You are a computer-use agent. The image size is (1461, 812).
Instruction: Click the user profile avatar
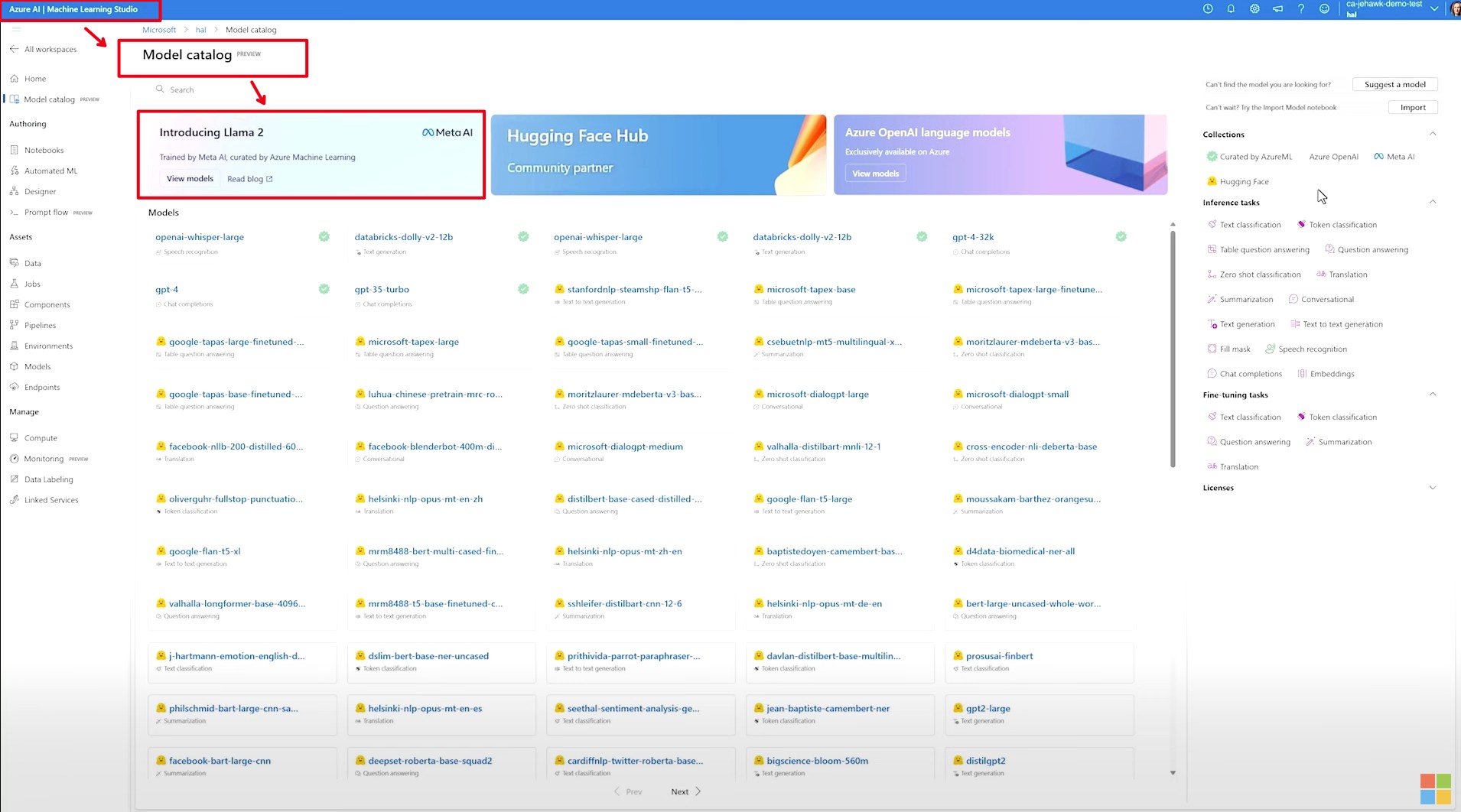tap(1455, 9)
